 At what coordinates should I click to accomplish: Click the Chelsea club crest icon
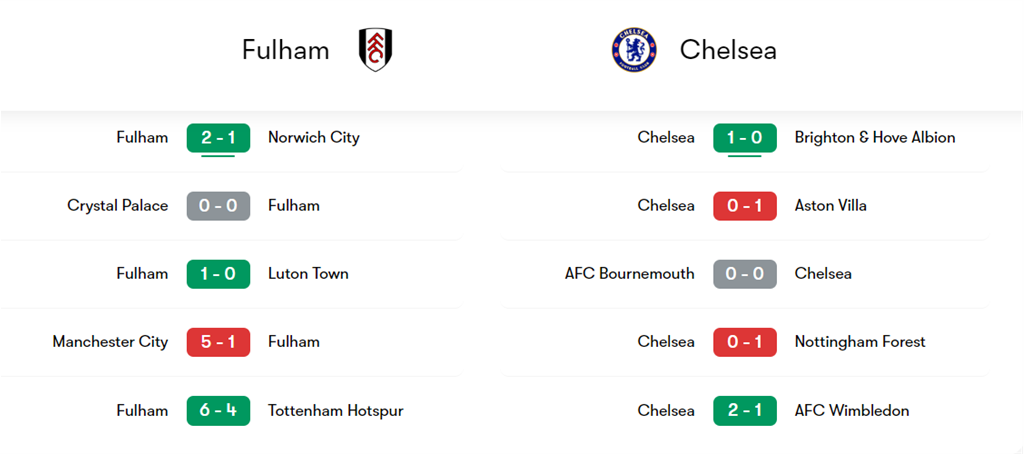pyautogui.click(x=634, y=50)
